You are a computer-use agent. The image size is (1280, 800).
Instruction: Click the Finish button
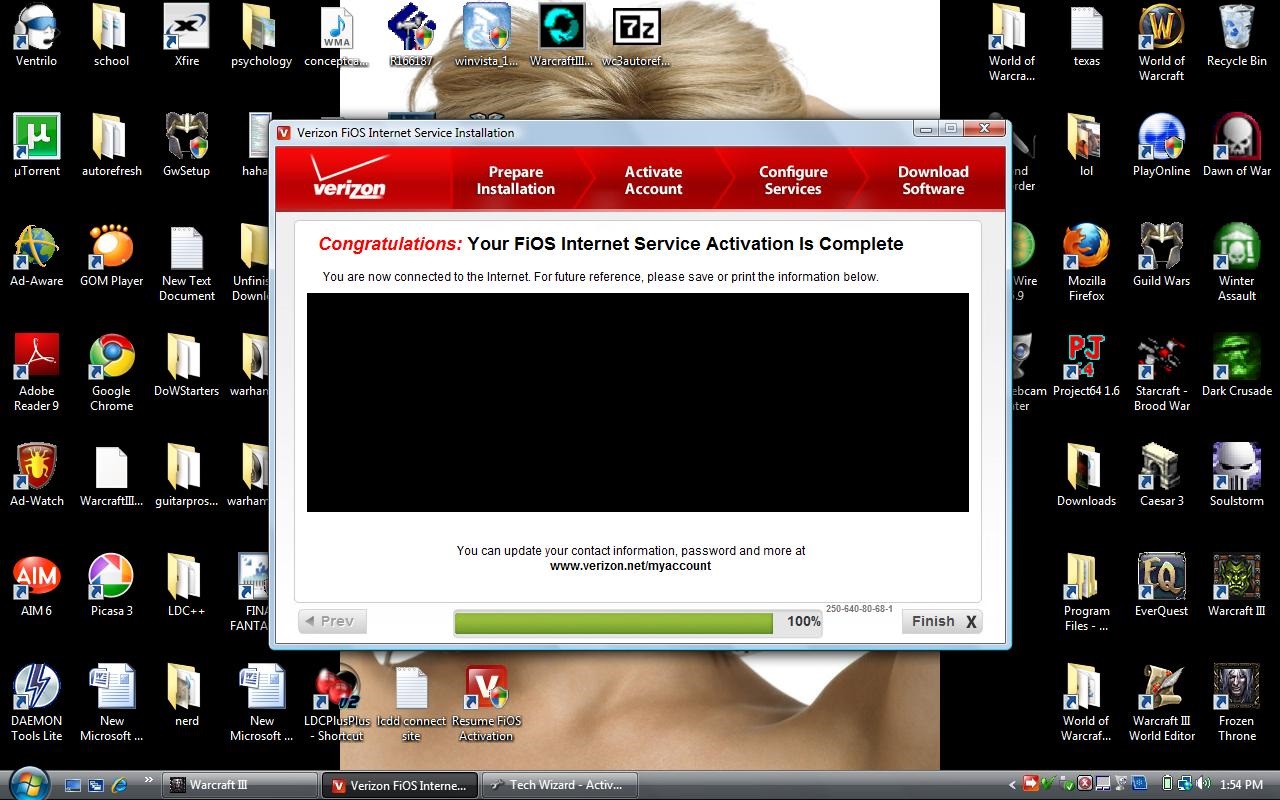click(941, 621)
